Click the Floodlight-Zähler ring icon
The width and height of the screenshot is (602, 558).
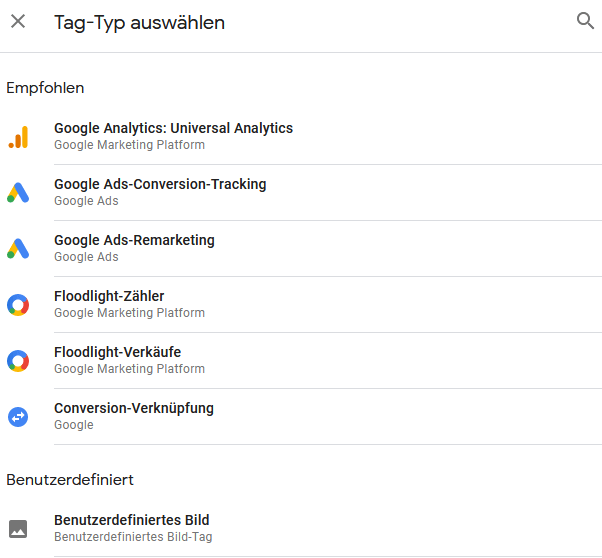click(x=18, y=305)
